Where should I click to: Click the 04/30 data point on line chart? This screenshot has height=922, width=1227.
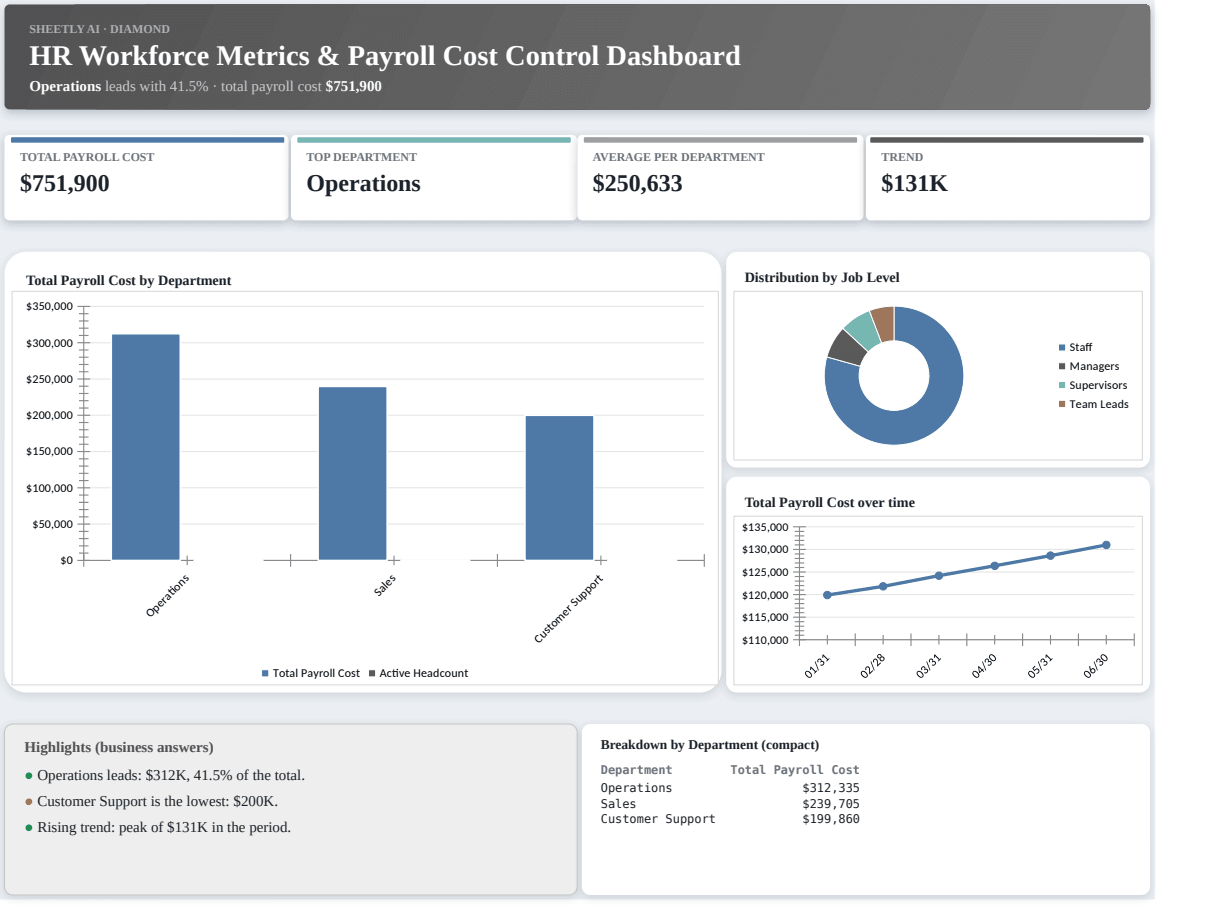point(994,566)
